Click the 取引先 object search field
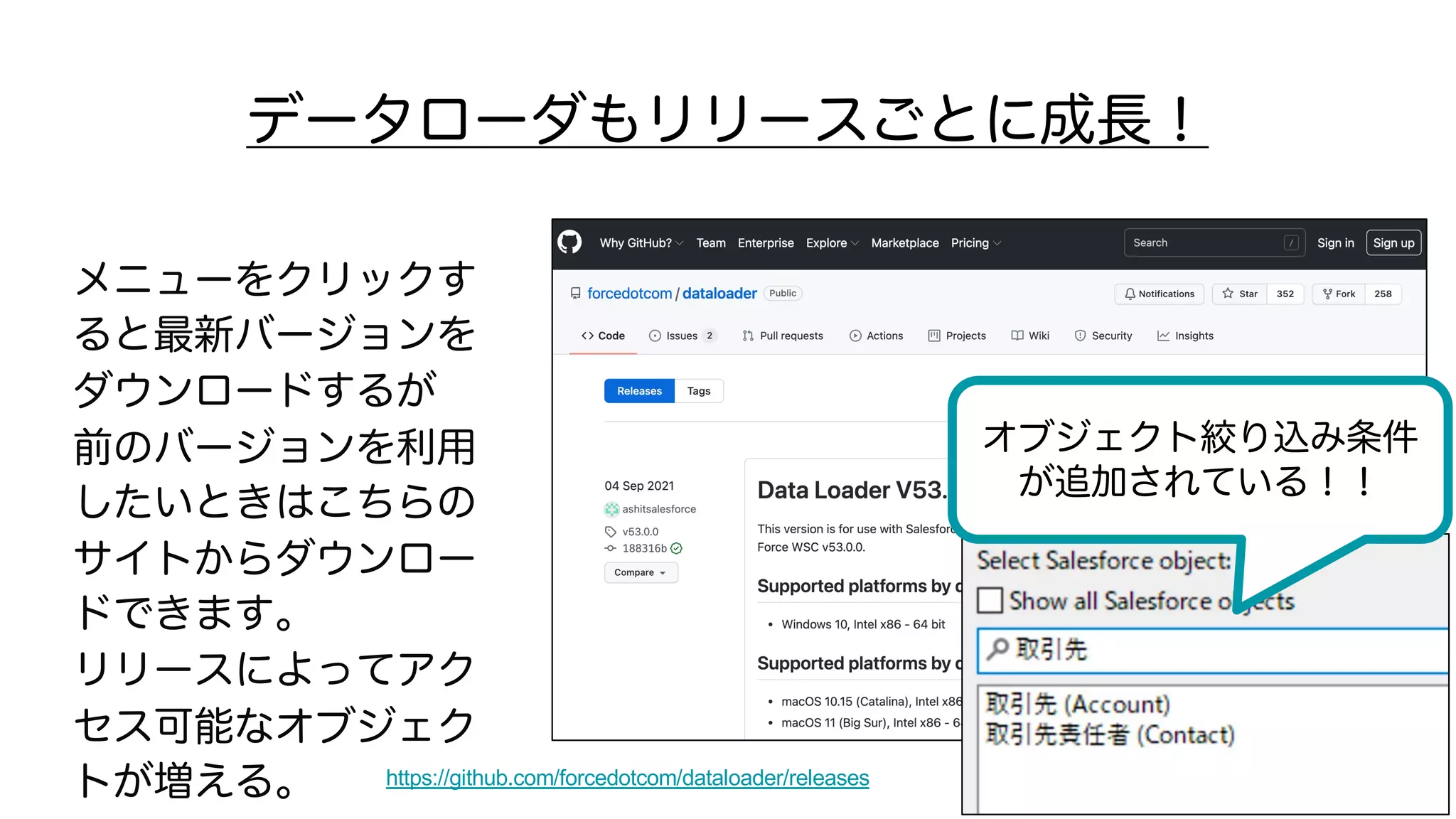 click(1213, 650)
